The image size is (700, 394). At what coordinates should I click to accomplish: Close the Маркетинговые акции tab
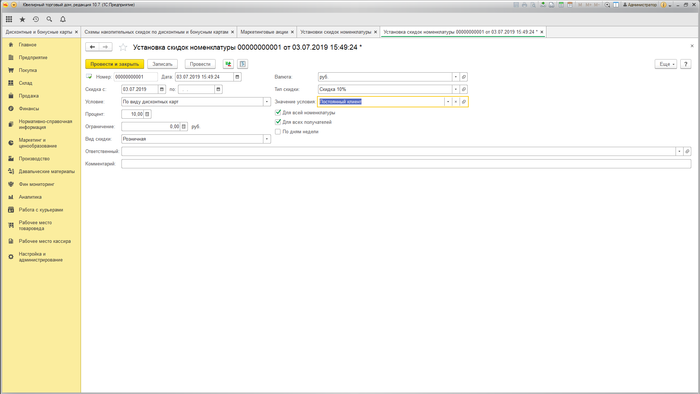coord(292,32)
